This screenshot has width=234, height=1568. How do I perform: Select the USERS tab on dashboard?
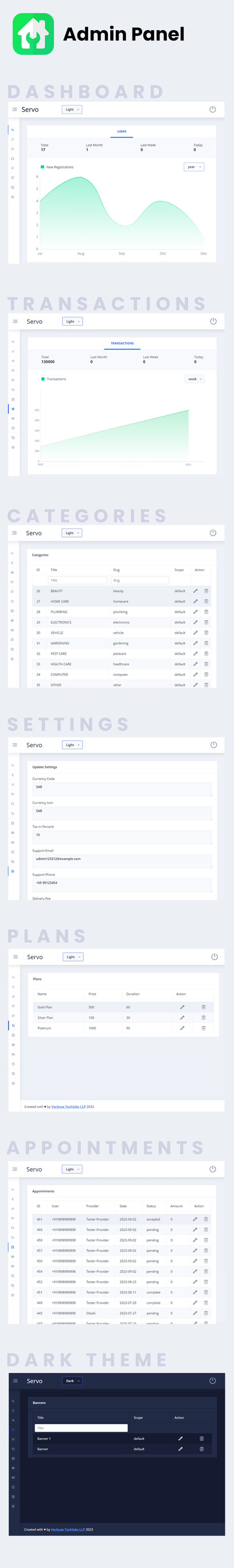[x=121, y=131]
